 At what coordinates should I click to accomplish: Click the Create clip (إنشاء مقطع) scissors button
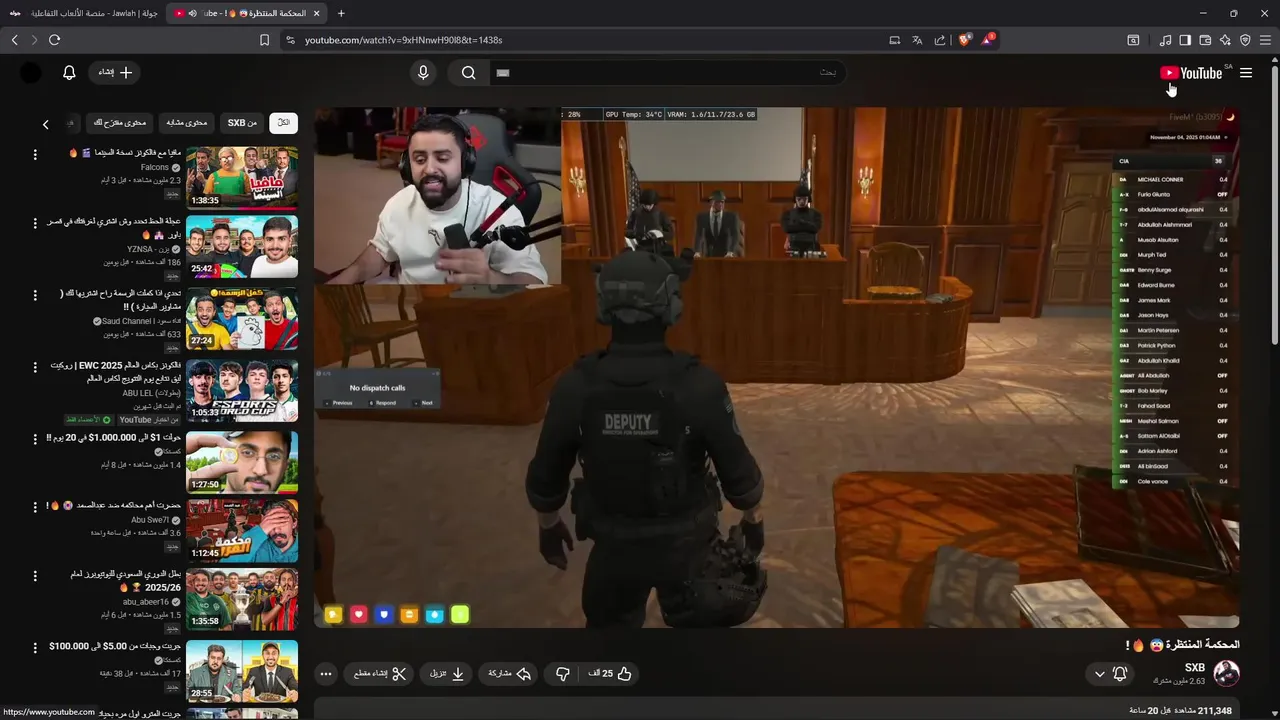click(x=380, y=674)
